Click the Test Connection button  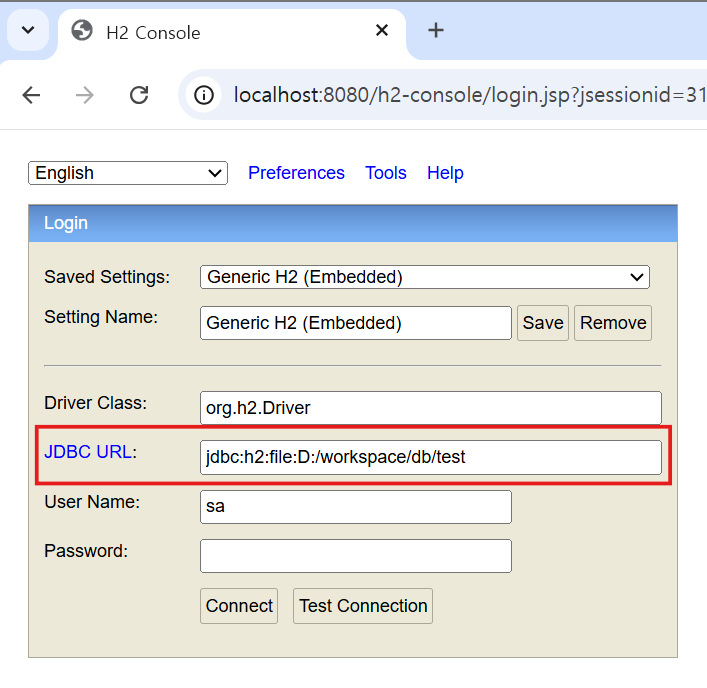[363, 606]
